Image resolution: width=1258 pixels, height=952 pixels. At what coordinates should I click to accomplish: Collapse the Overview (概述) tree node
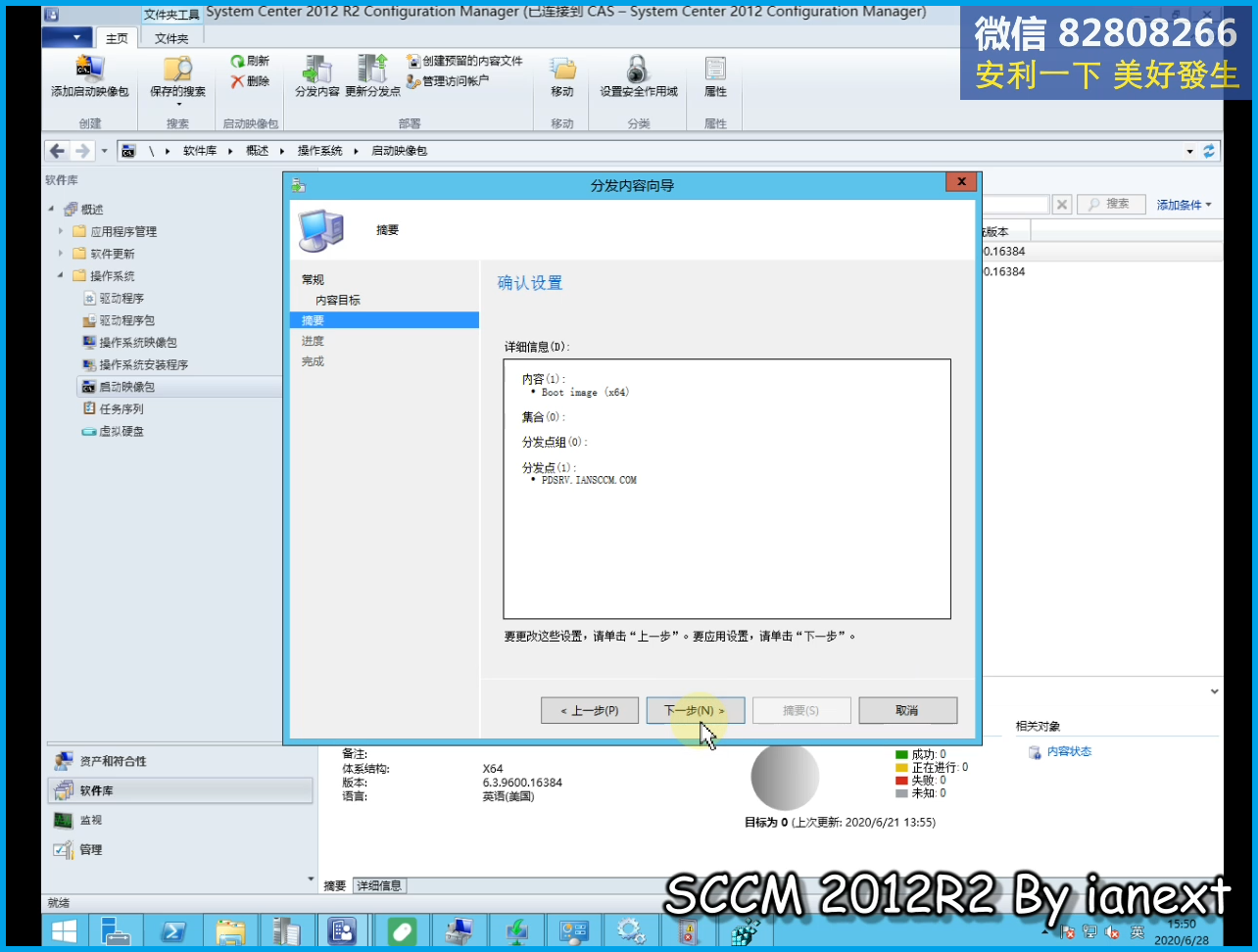tap(51, 209)
